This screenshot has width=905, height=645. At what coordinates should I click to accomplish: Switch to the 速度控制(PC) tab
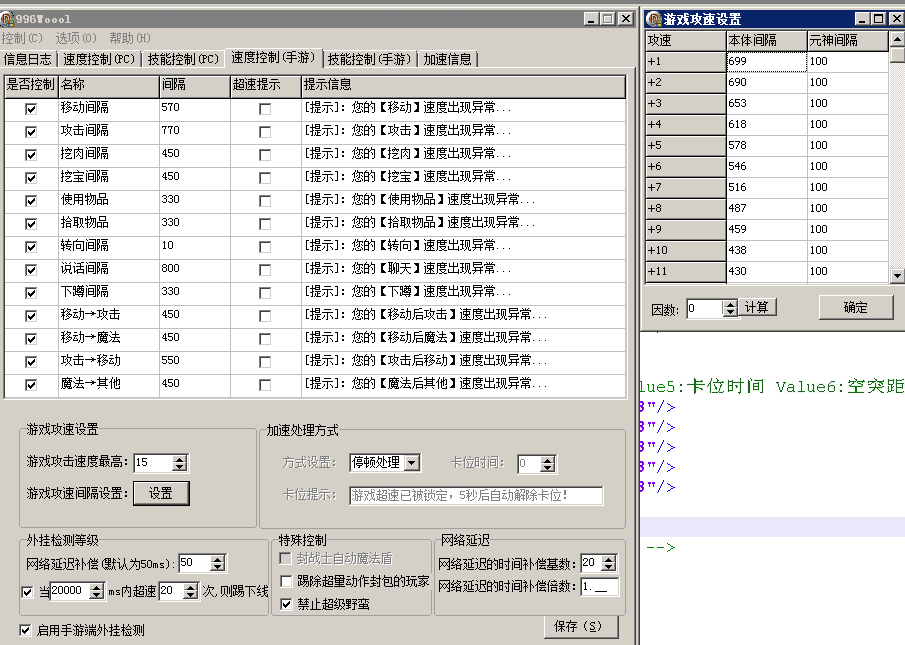click(x=99, y=59)
